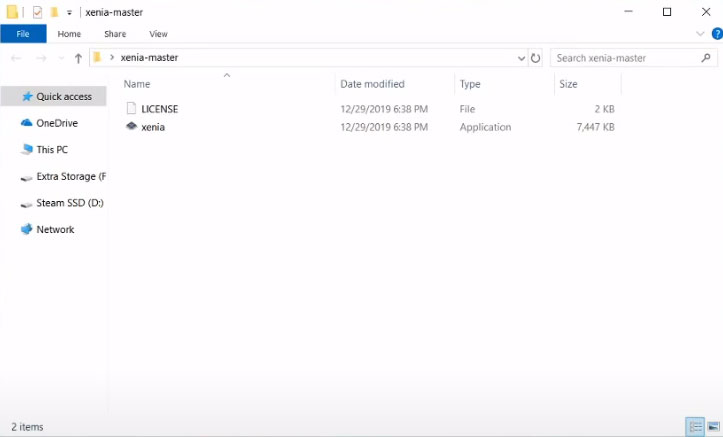
Task: Sort files by Name column
Action: [136, 84]
